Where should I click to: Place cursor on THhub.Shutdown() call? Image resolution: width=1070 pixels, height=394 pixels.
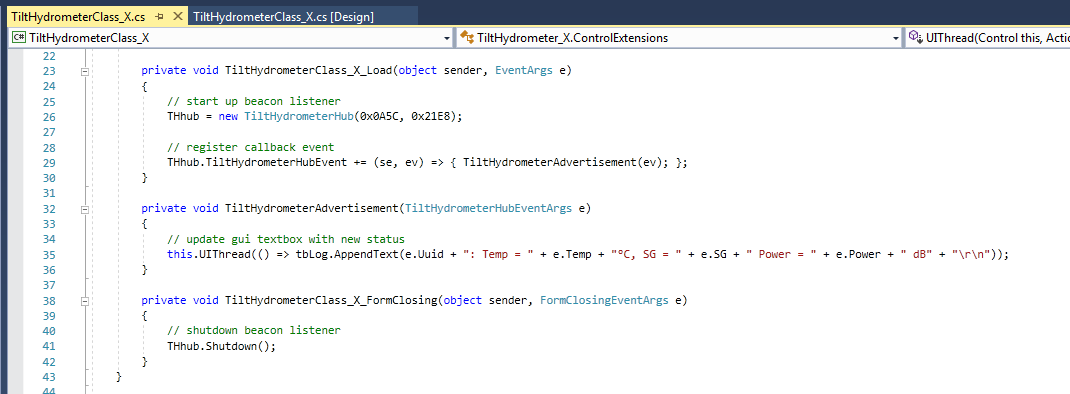tap(221, 346)
